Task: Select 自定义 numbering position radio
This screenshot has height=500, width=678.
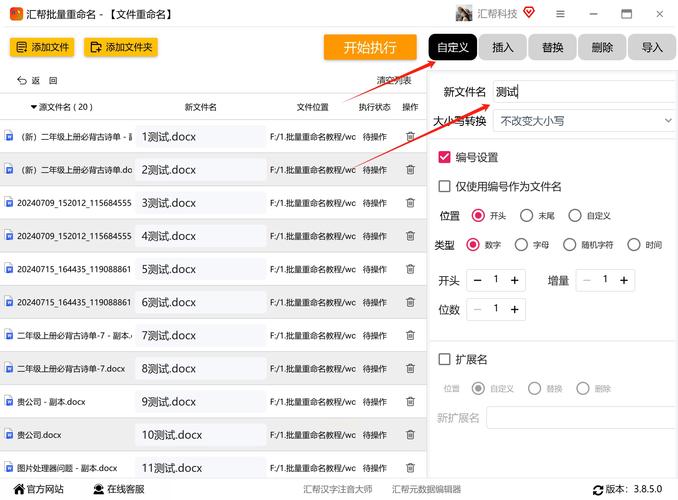Action: pyautogui.click(x=575, y=215)
